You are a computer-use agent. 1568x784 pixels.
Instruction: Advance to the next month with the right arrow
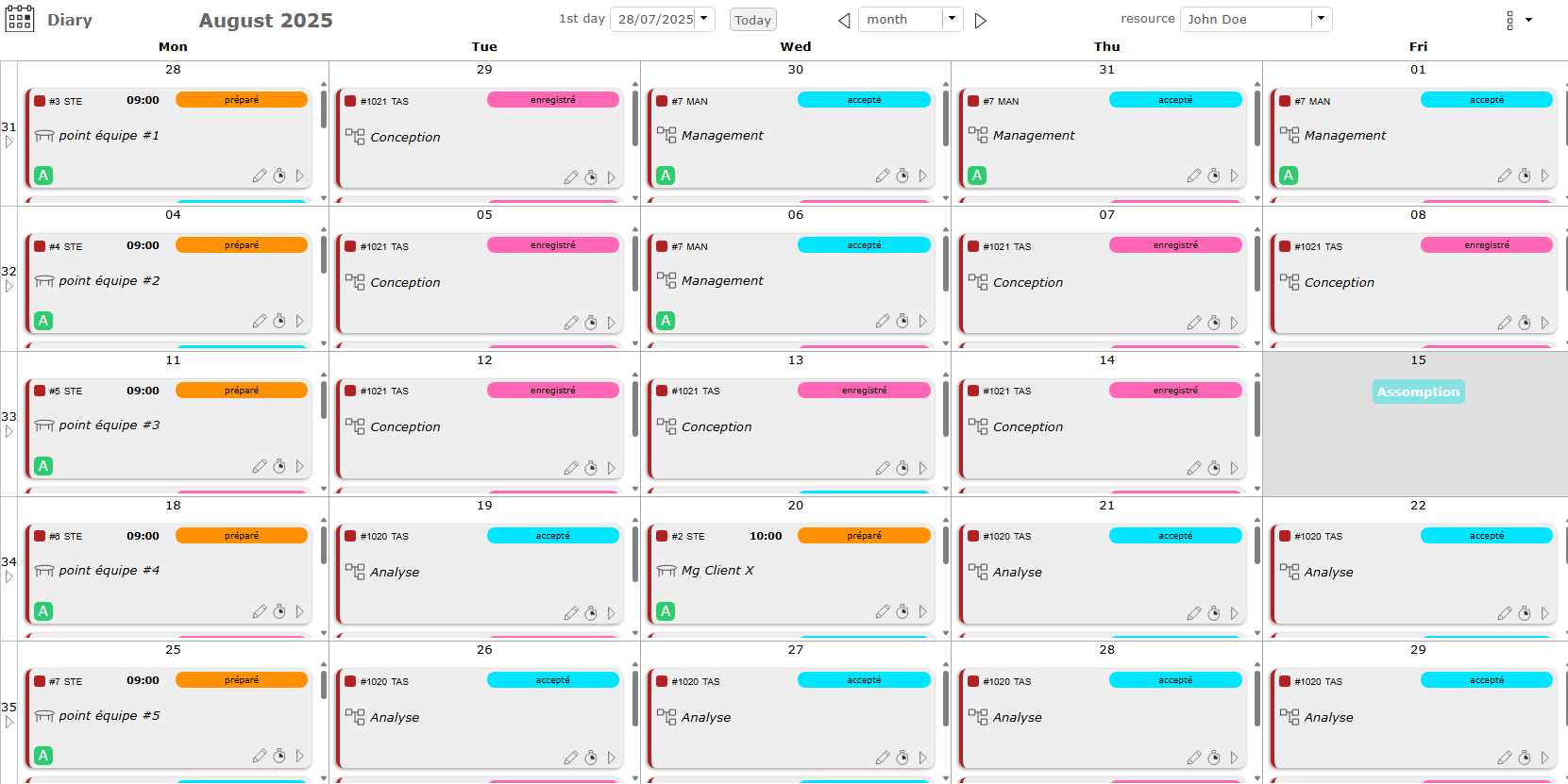(980, 20)
